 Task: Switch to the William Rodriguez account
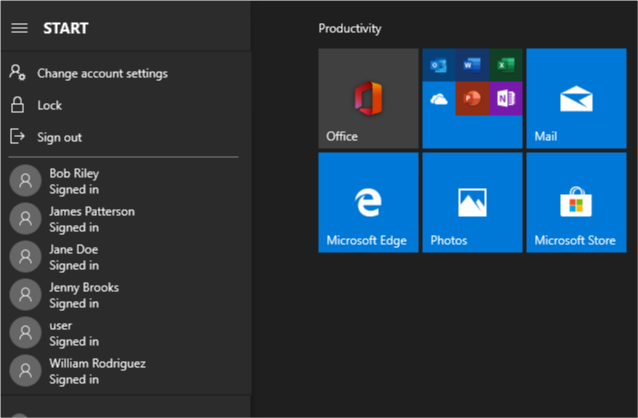pos(126,371)
